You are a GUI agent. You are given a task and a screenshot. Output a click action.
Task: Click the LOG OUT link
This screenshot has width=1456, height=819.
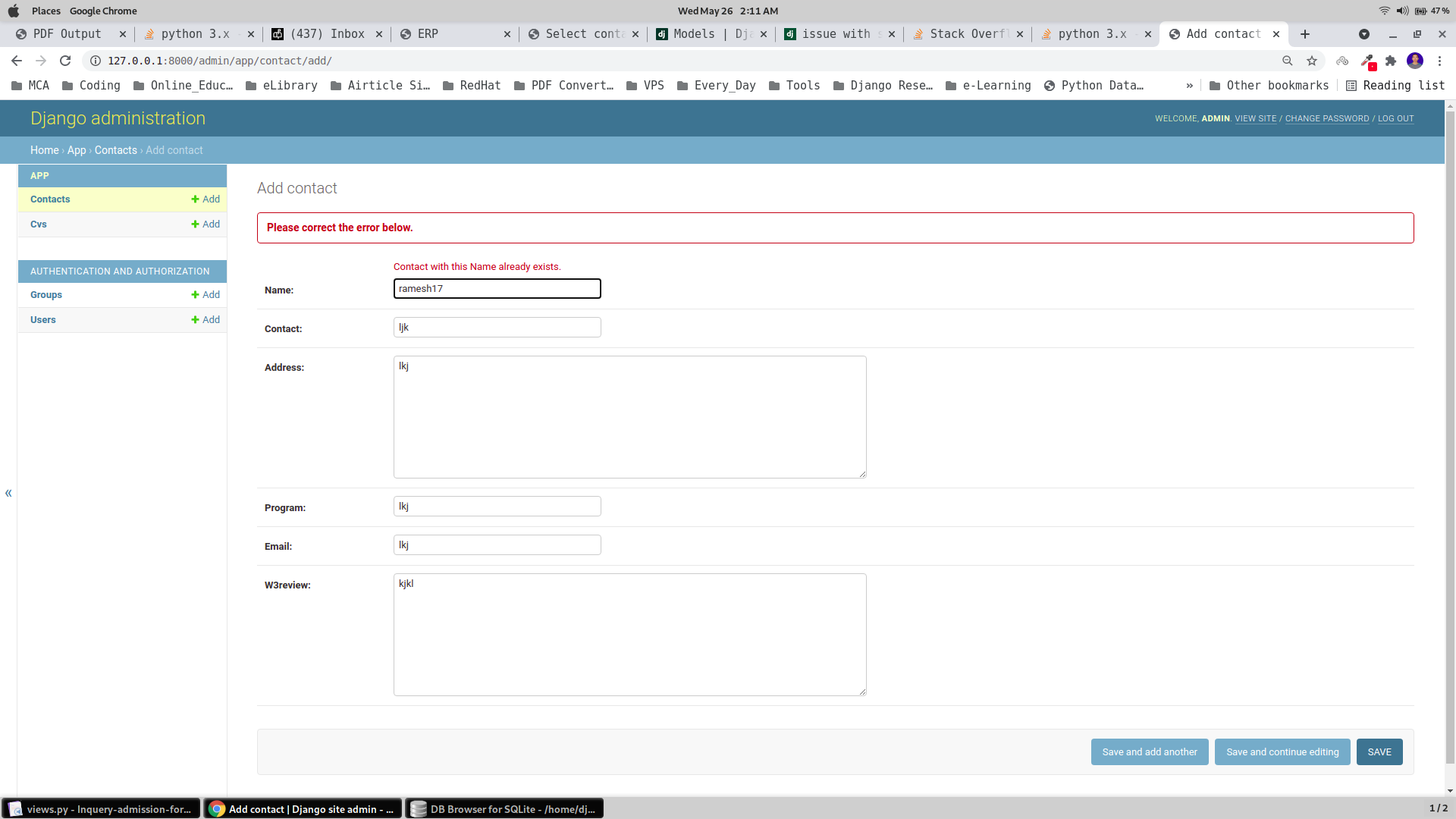1395,119
